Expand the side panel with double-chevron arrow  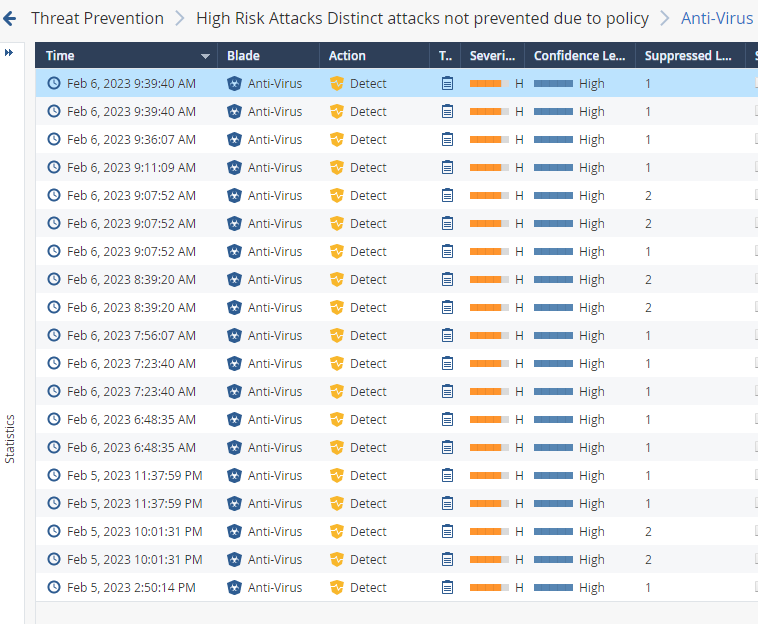click(x=9, y=52)
